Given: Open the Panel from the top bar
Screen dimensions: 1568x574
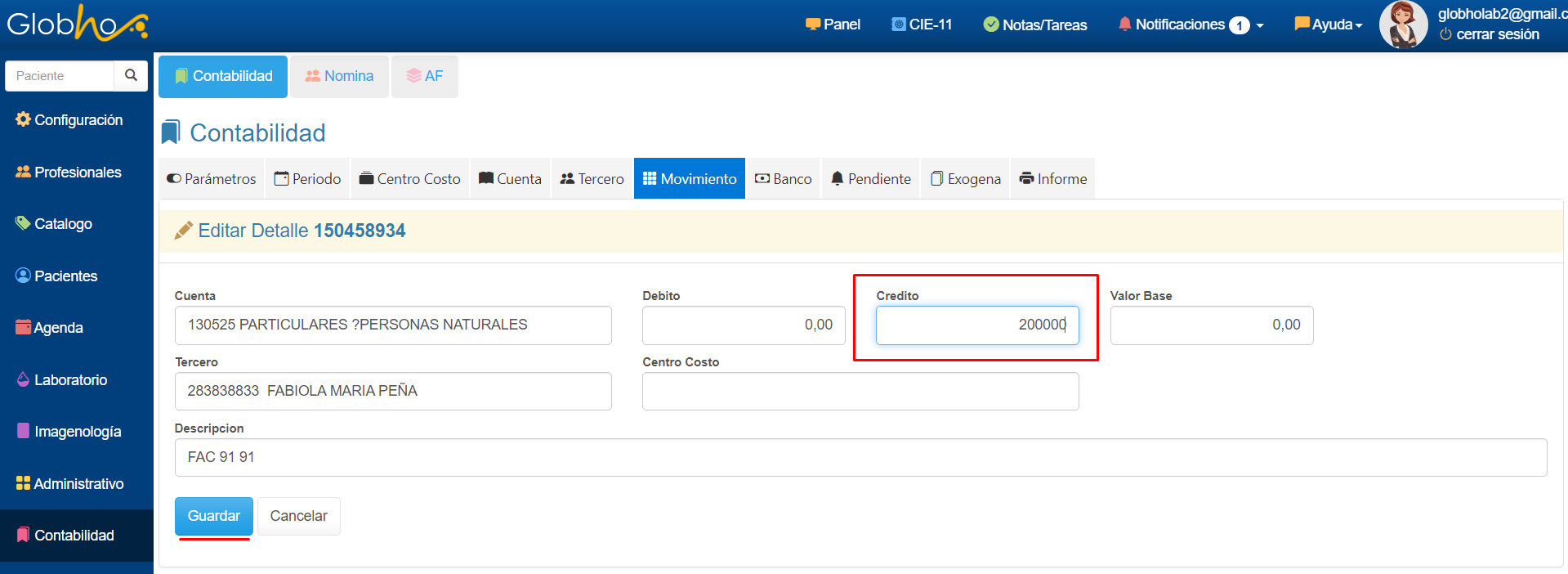Looking at the screenshot, I should coord(833,25).
